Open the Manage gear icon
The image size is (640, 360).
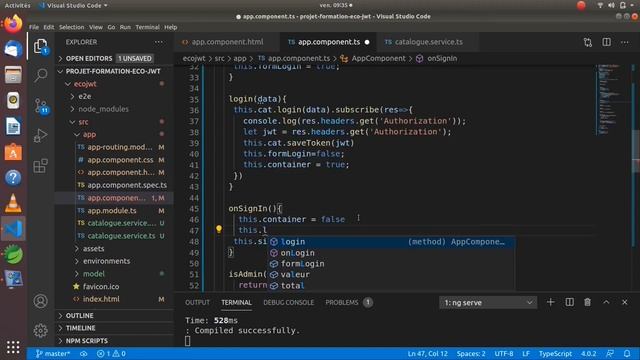[x=40, y=330]
